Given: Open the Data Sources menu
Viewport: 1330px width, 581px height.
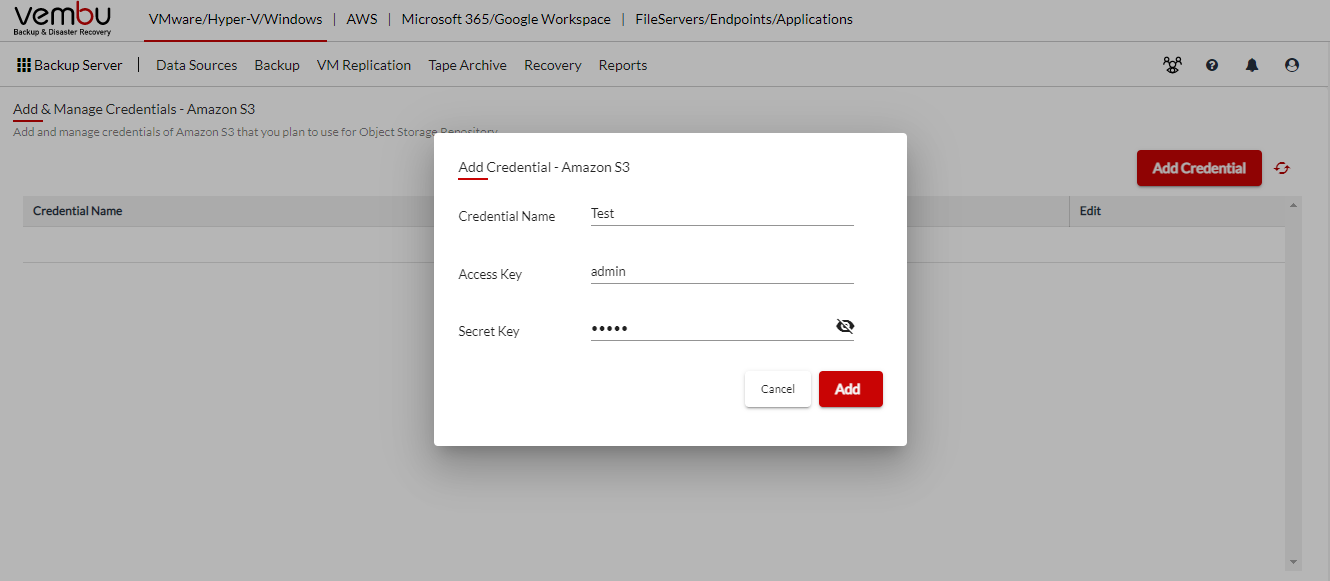Looking at the screenshot, I should click(197, 65).
